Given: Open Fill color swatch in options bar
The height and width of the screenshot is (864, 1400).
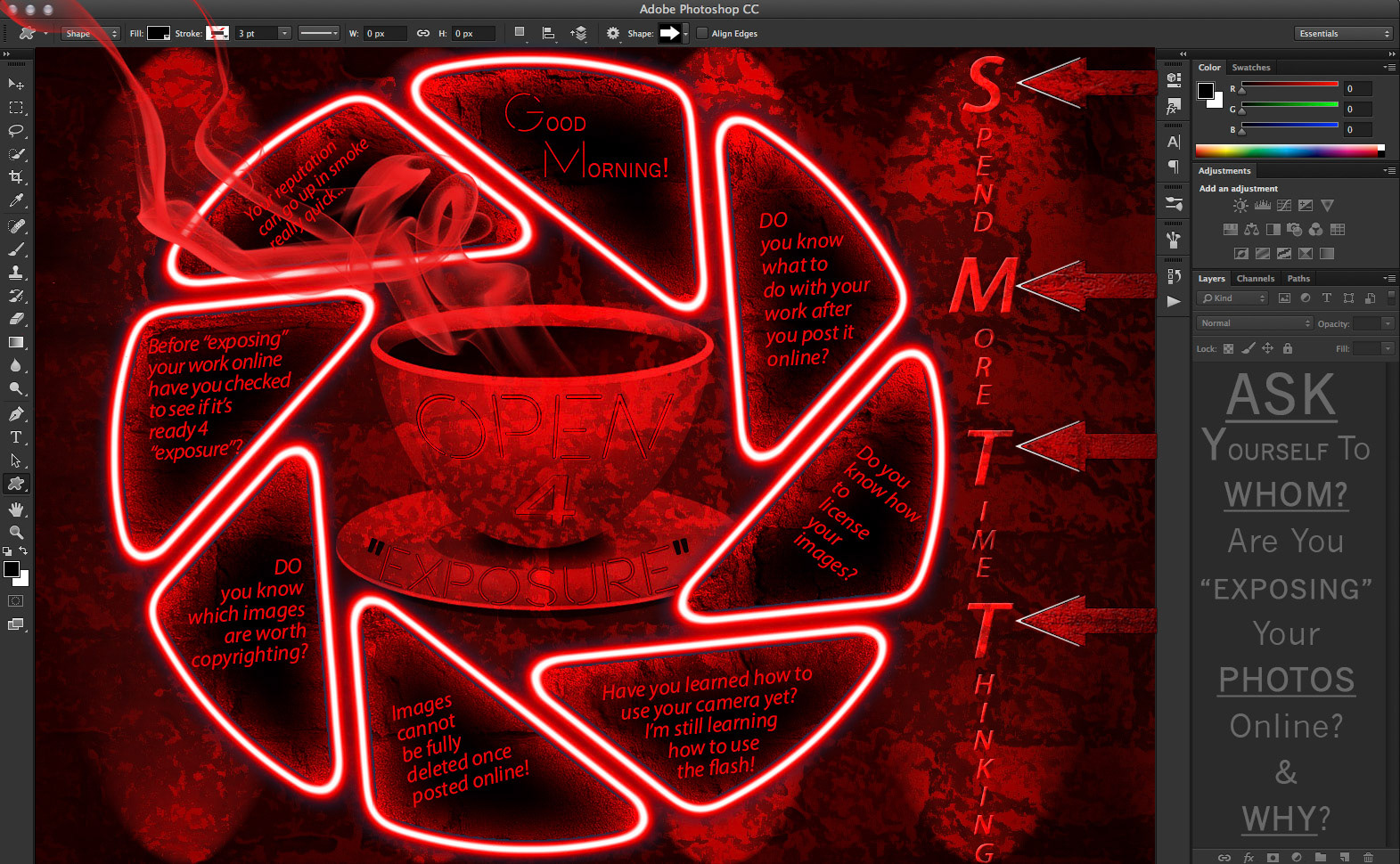Looking at the screenshot, I should (x=159, y=33).
